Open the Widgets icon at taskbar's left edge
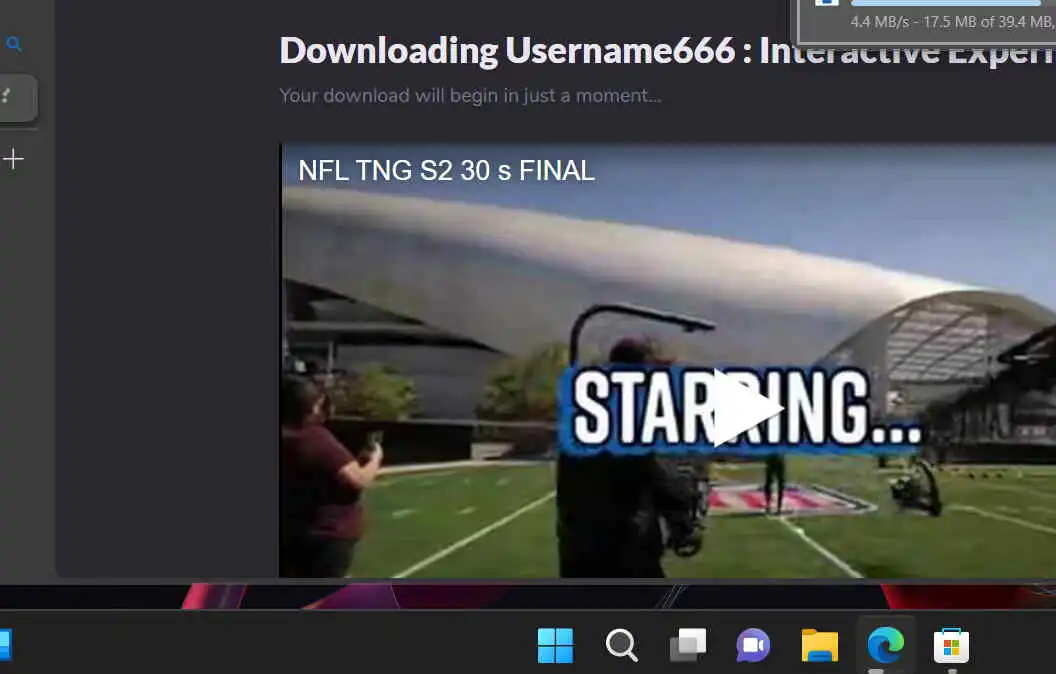 5,645
